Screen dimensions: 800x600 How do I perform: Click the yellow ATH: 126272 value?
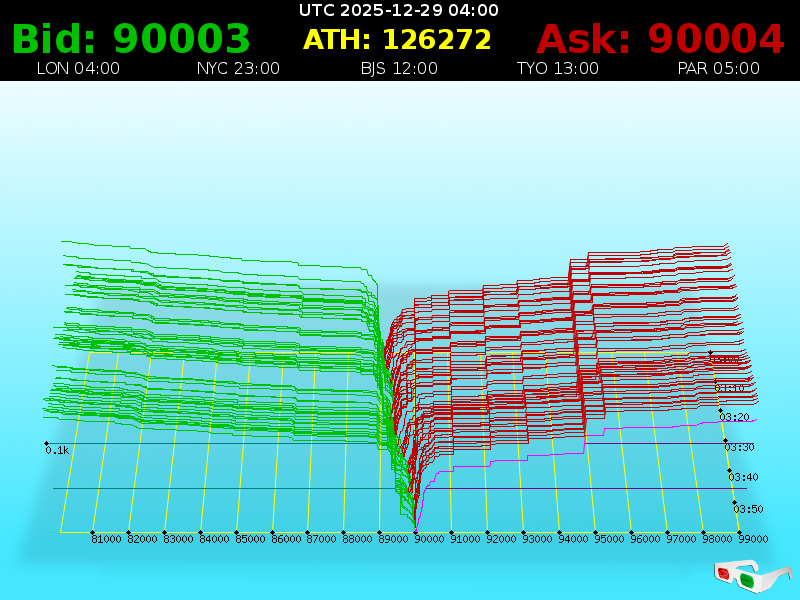point(398,39)
